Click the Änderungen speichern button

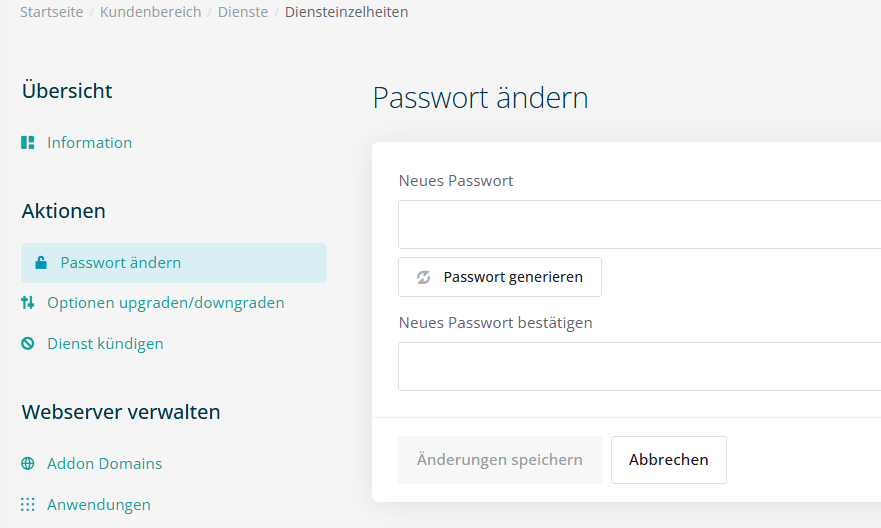[x=499, y=460]
